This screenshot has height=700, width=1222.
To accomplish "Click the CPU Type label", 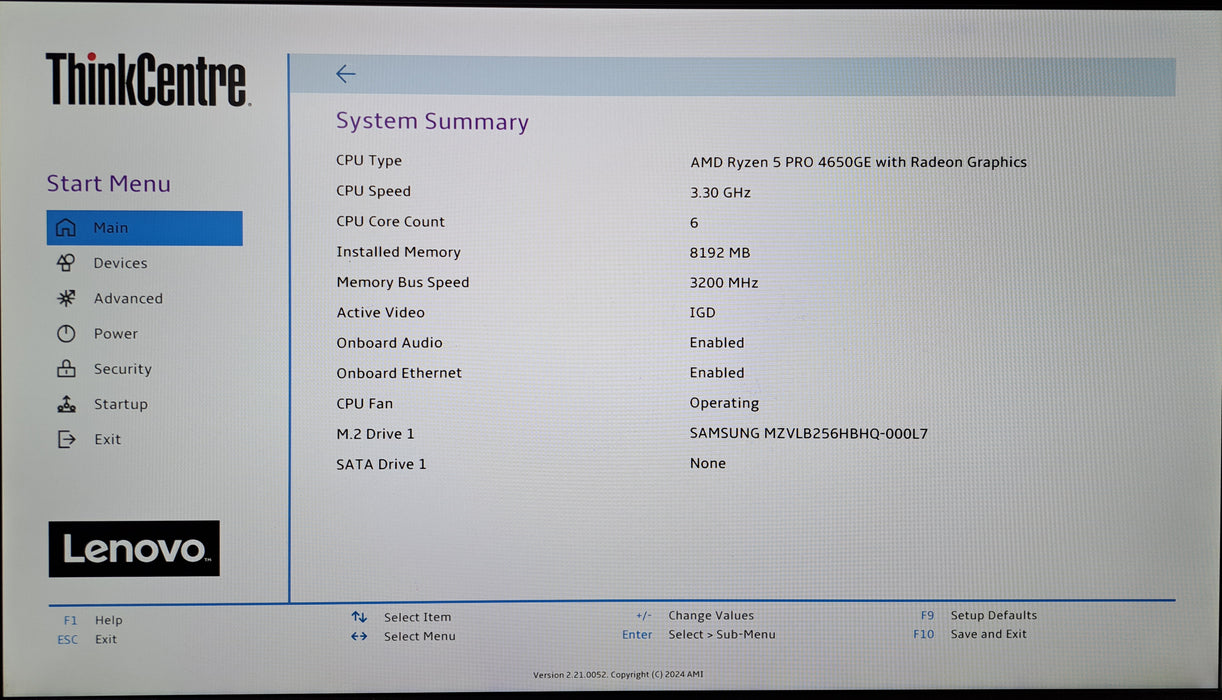I will point(369,161).
